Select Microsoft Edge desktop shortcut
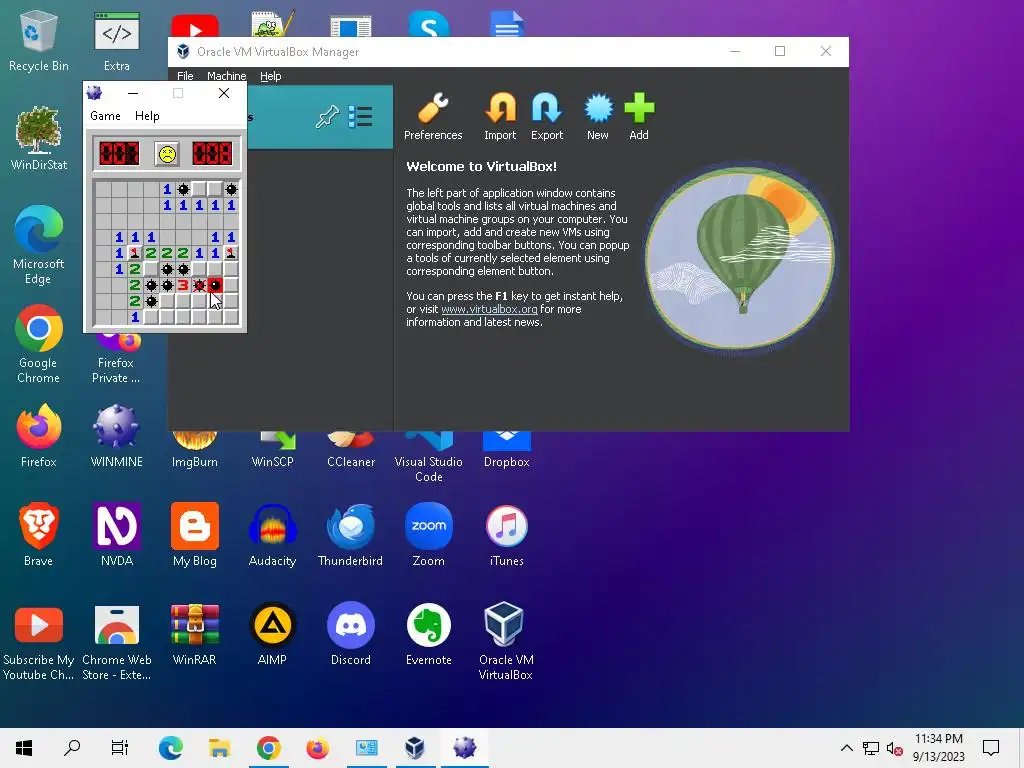The height and width of the screenshot is (768, 1024). [x=39, y=245]
